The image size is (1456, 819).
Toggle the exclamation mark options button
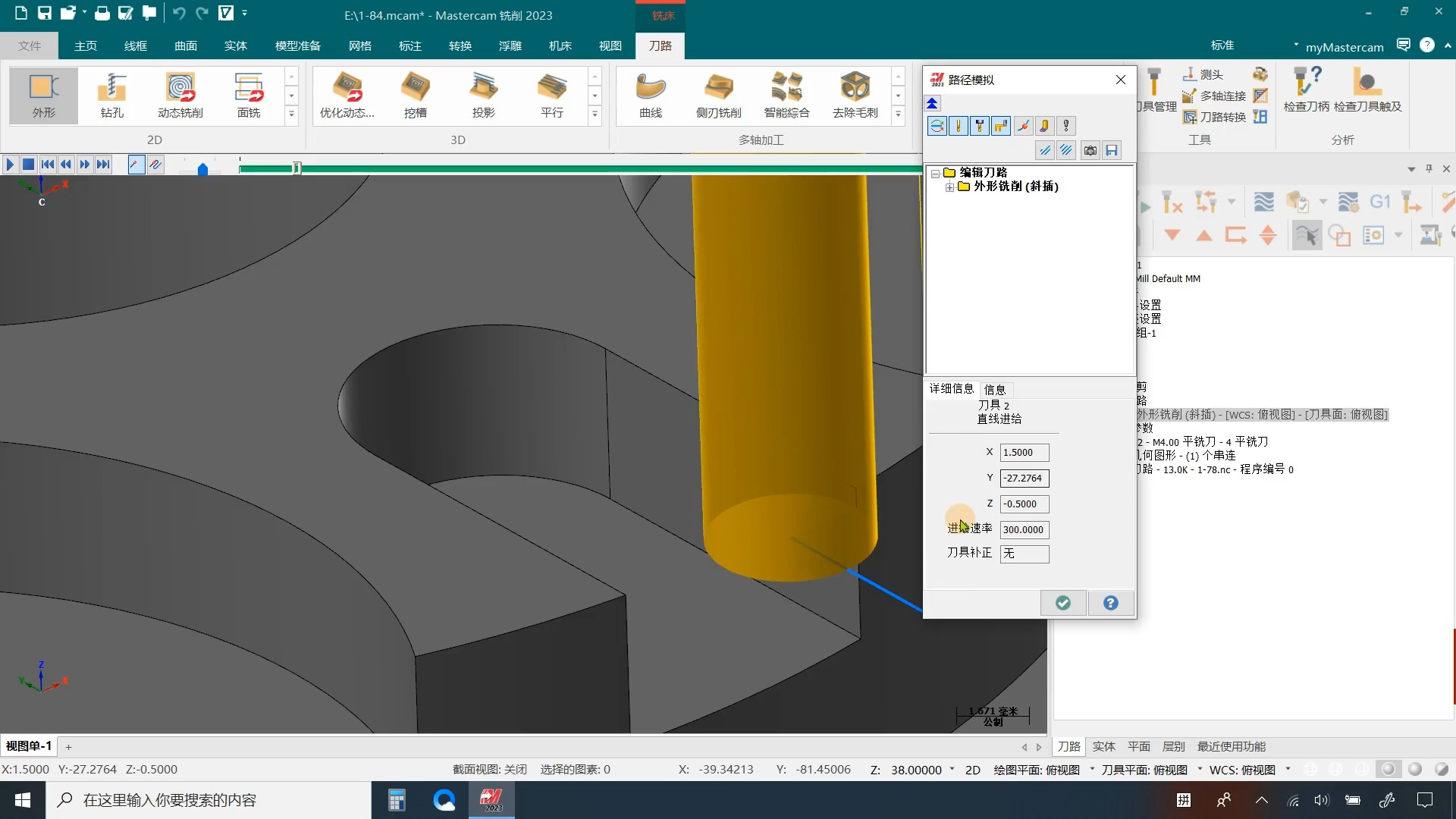coord(1066,126)
